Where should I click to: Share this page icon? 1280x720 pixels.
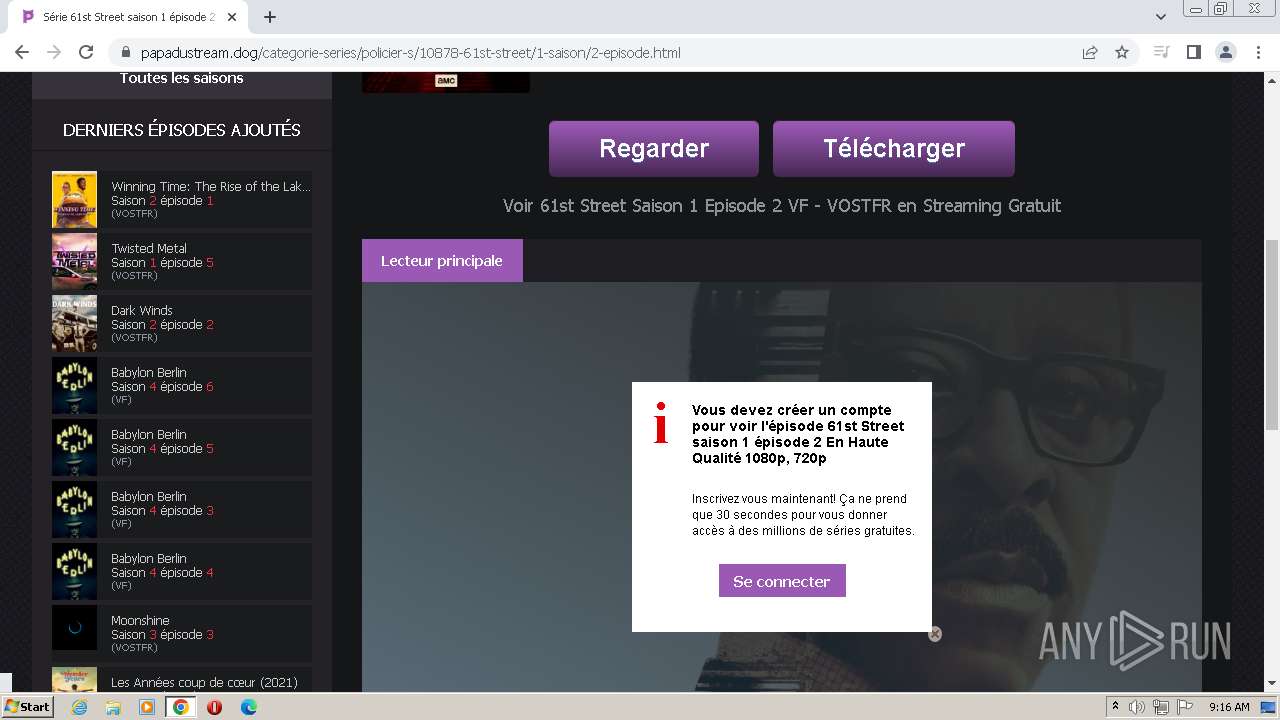(1090, 53)
